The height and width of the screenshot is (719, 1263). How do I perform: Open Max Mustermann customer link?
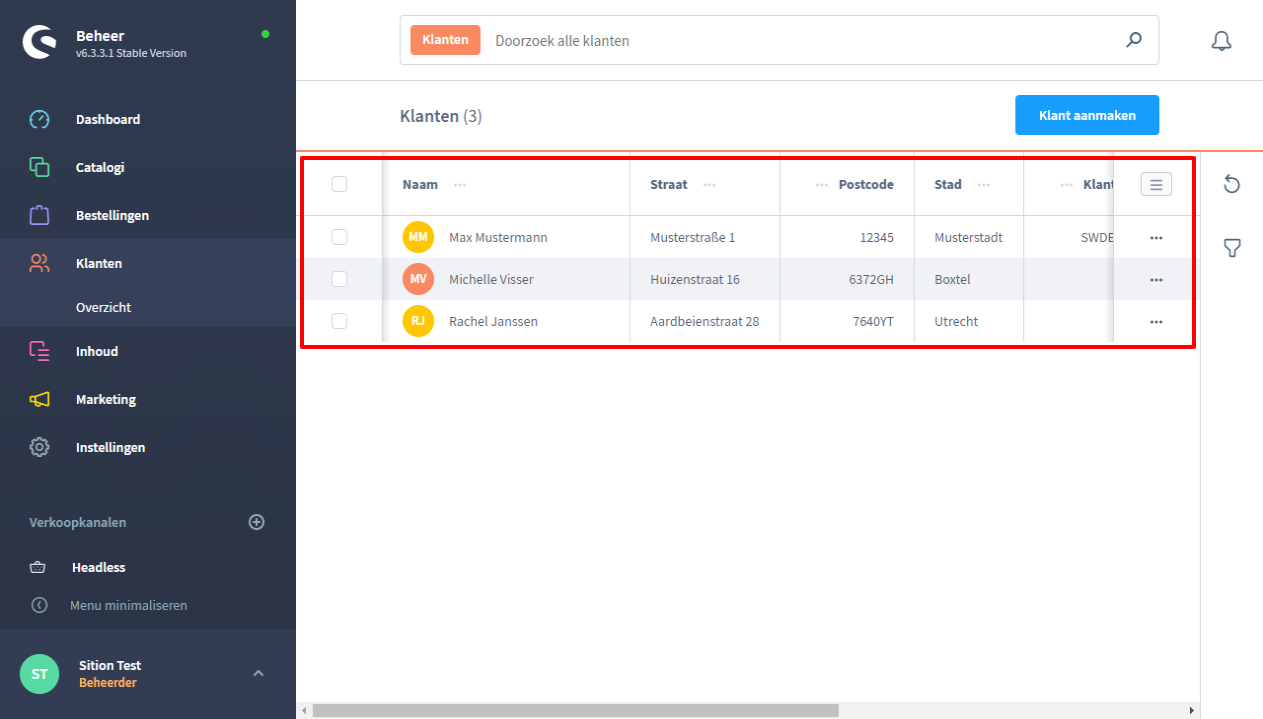[498, 238]
